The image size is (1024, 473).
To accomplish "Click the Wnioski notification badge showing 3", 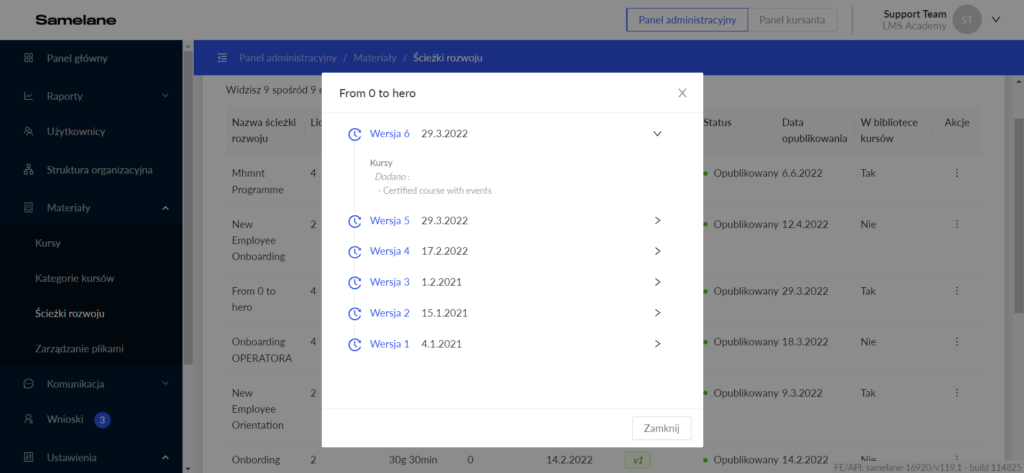I will coord(102,420).
